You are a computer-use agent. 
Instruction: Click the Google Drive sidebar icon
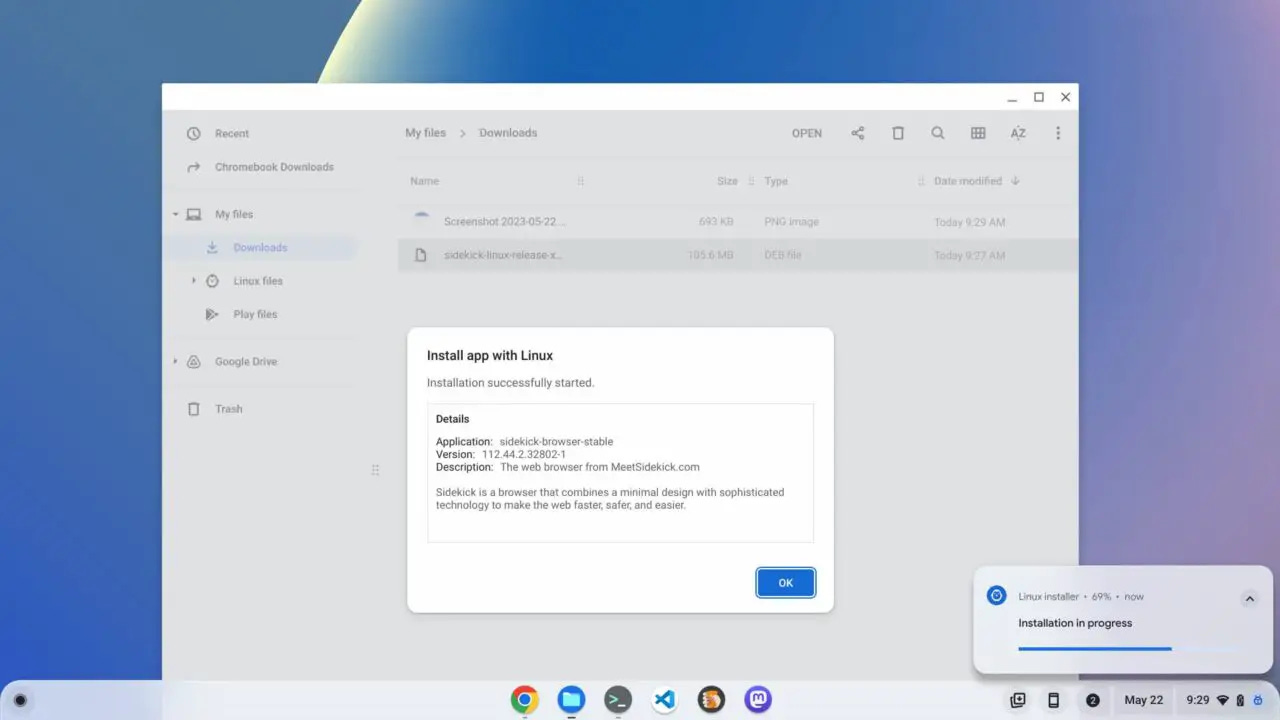tap(194, 361)
